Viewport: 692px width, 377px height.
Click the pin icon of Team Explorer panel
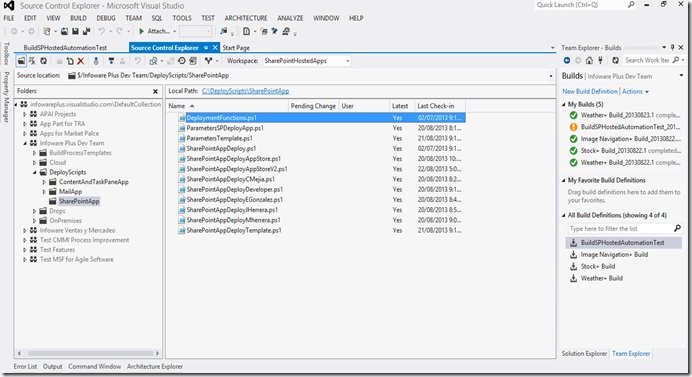[x=673, y=47]
